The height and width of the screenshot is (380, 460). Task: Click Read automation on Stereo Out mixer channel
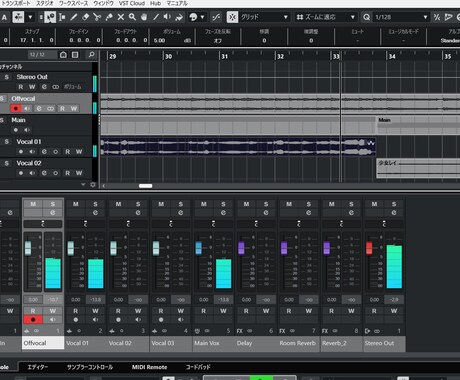click(374, 311)
